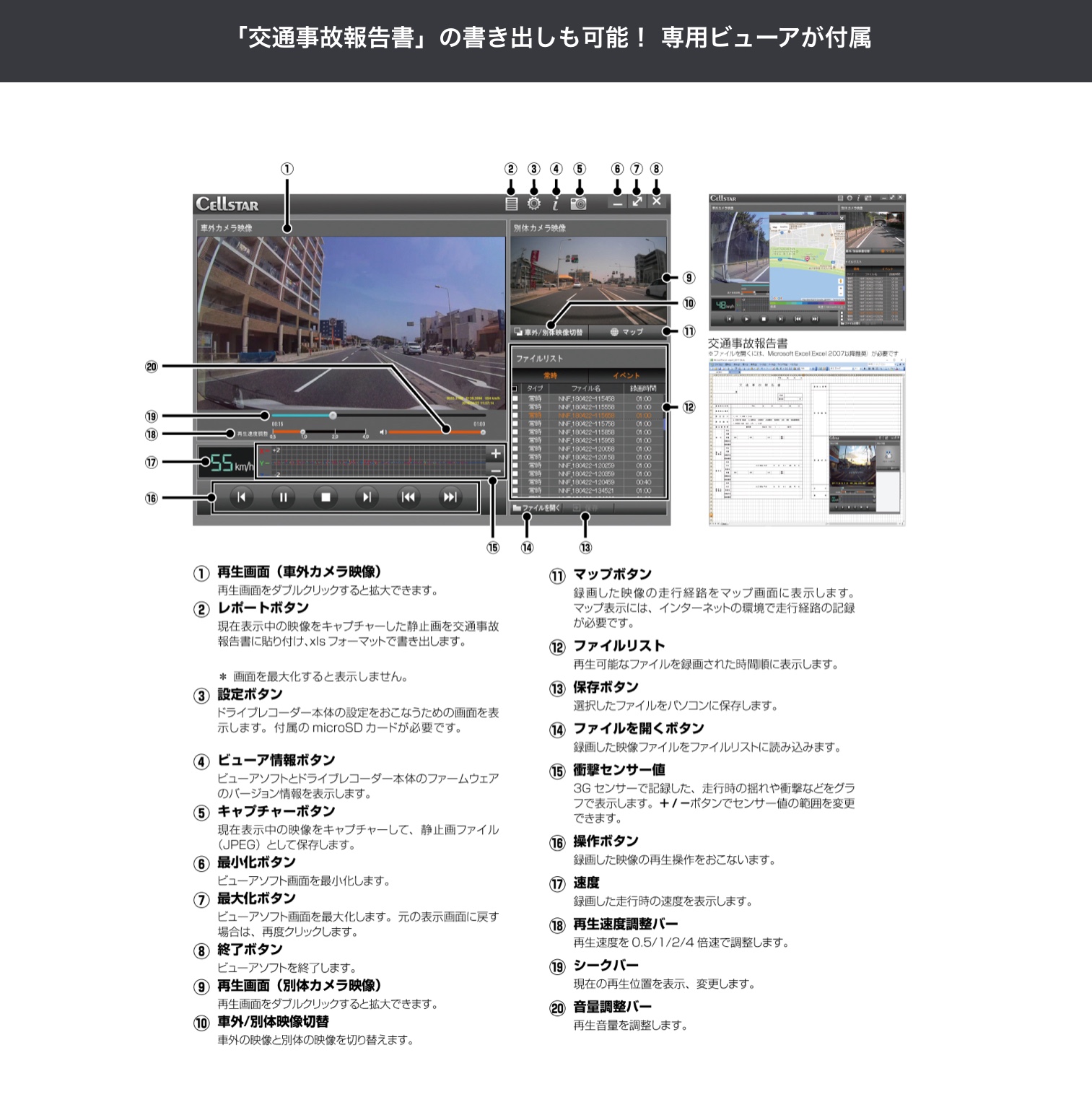Open recorder settings via gear icon
Screen dimensions: 1092x1102
point(534,204)
